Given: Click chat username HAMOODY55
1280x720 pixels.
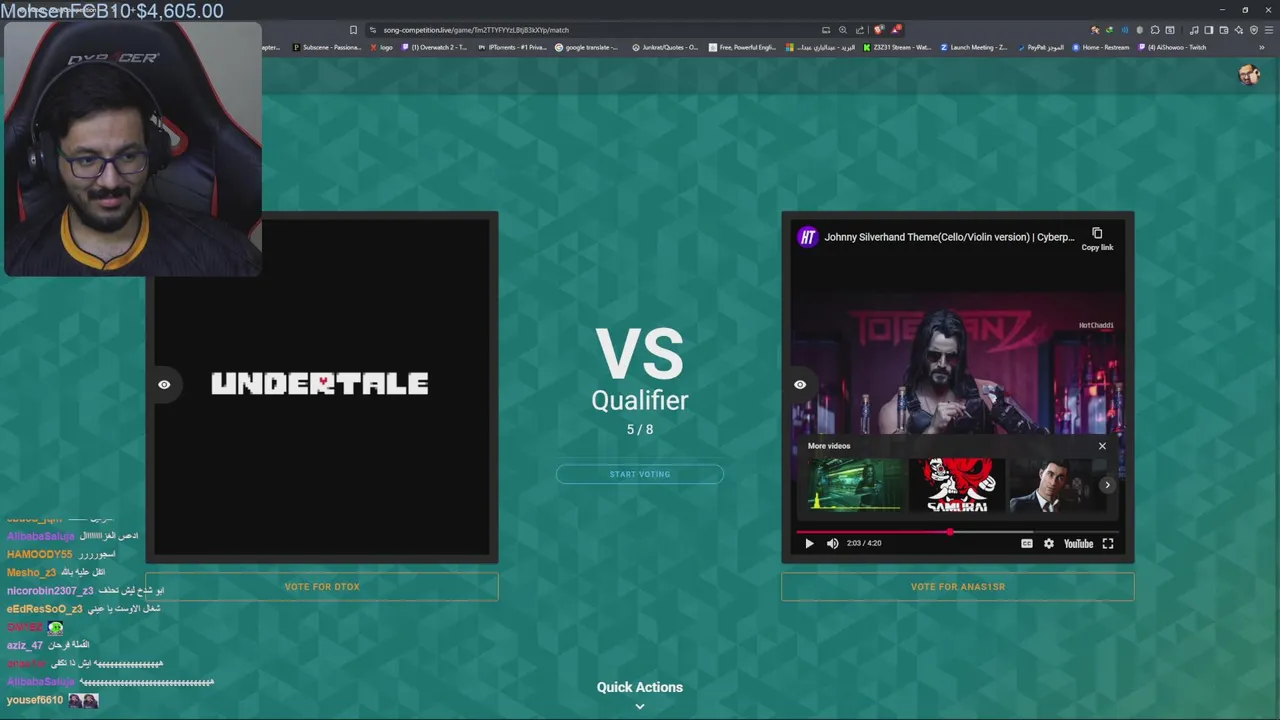Looking at the screenshot, I should 40,554.
